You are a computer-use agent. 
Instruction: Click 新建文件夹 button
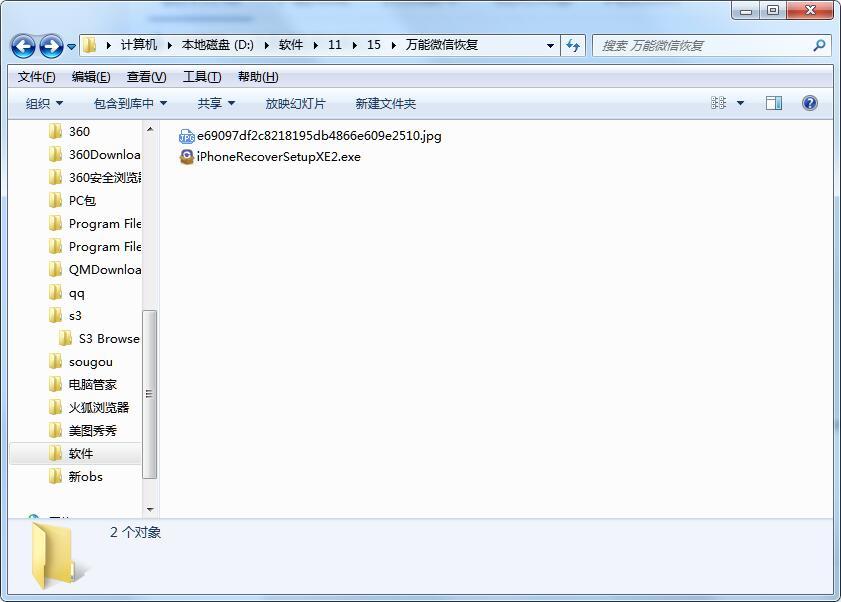tap(386, 104)
